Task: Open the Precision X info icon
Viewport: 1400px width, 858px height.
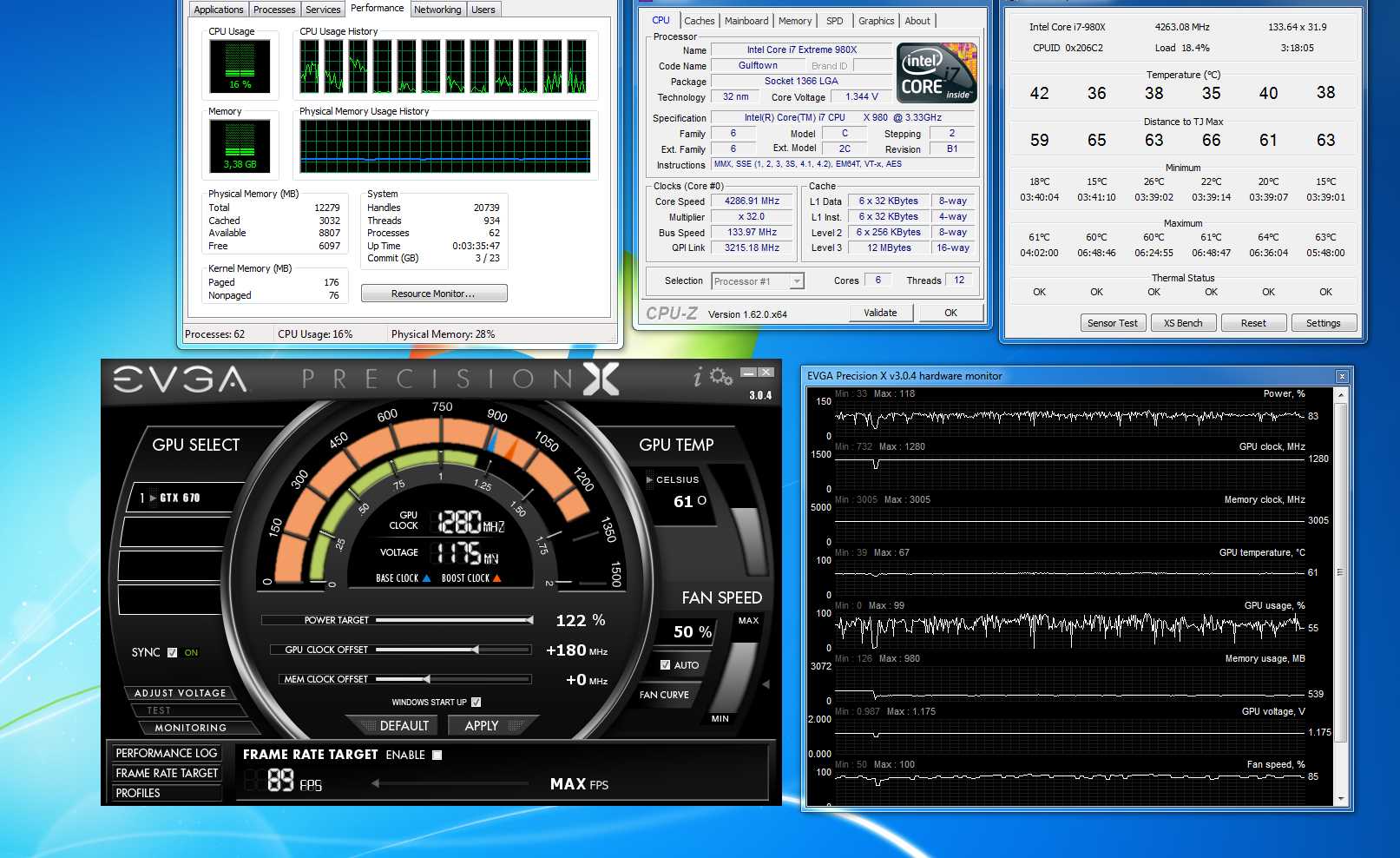Action: [698, 376]
